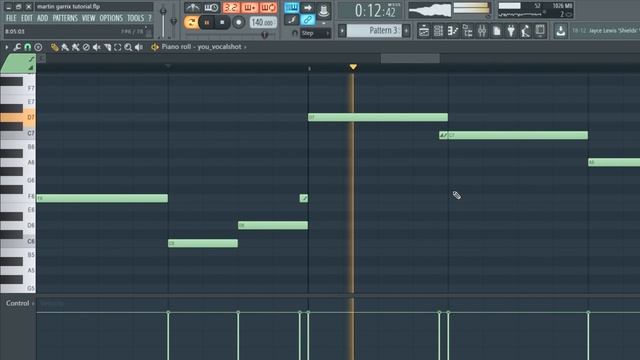
Task: Toggle step editing arrow button
Action: [307, 8]
